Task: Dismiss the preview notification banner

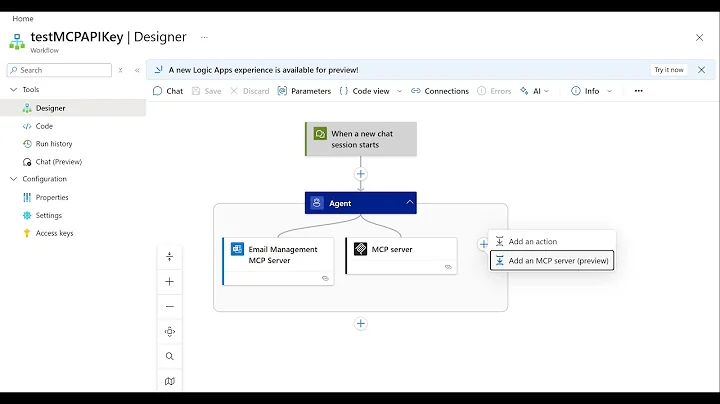Action: (701, 70)
